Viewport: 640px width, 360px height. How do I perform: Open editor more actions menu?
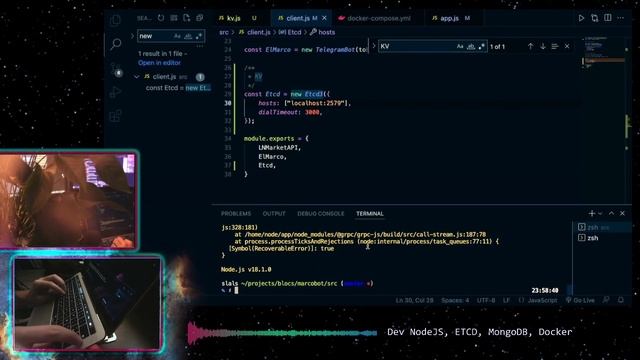(621, 18)
